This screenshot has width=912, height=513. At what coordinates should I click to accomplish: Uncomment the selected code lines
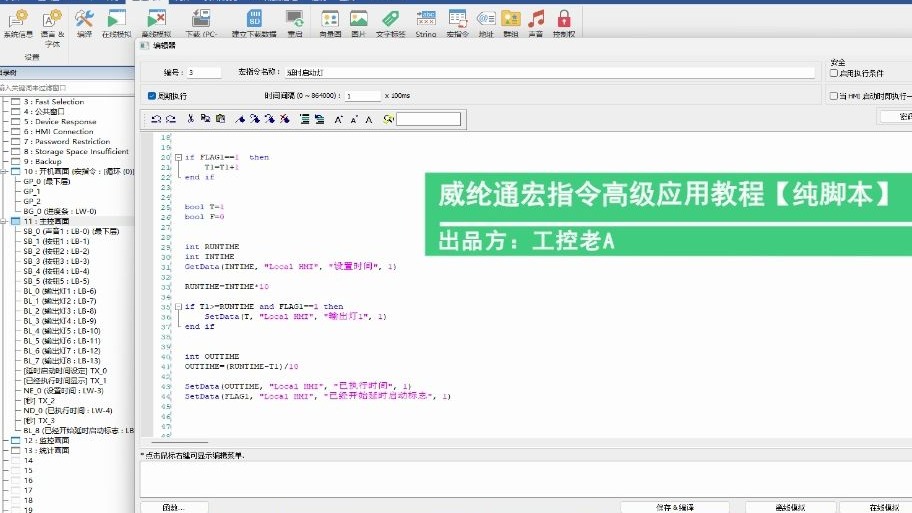(319, 119)
